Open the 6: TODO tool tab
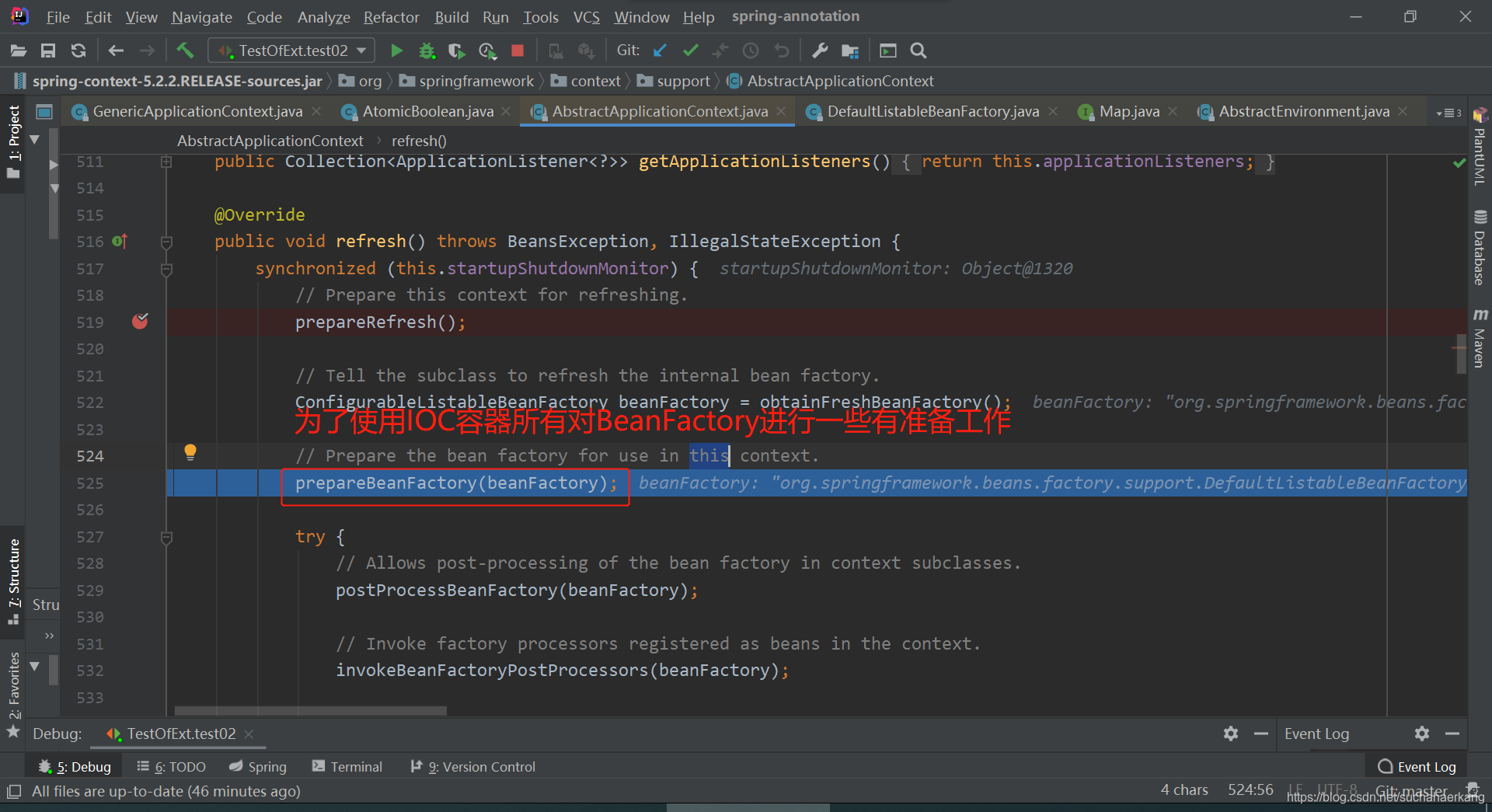Image resolution: width=1492 pixels, height=812 pixels. coord(171,766)
